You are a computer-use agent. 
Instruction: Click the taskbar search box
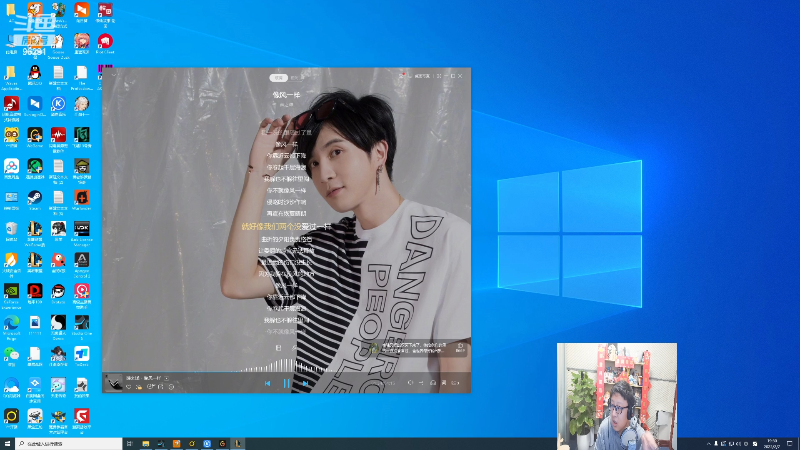[x=69, y=444]
